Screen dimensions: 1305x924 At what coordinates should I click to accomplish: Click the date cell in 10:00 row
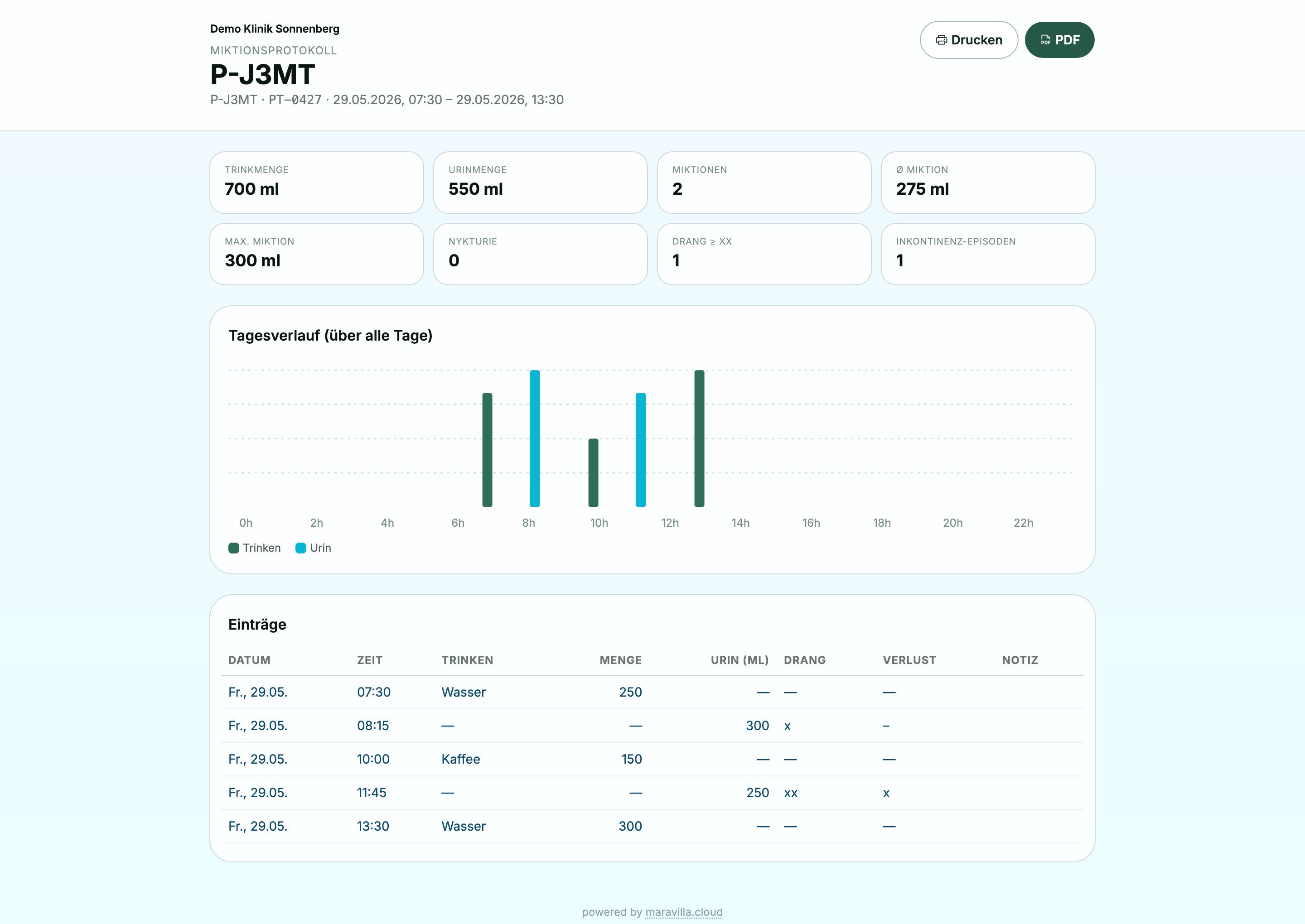tap(257, 759)
